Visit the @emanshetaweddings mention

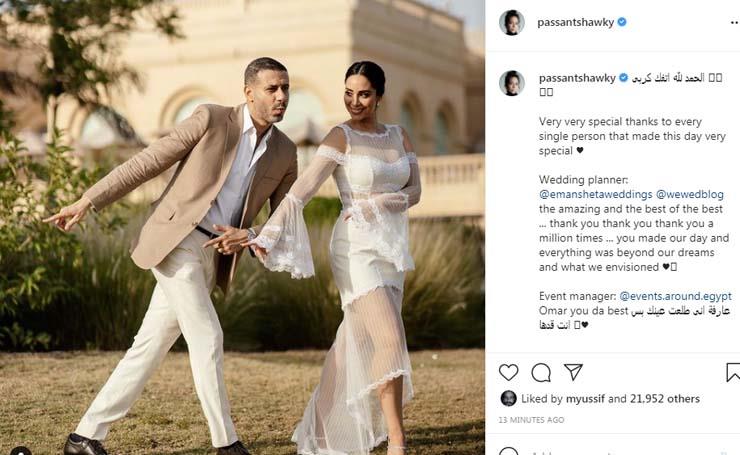pyautogui.click(x=596, y=194)
